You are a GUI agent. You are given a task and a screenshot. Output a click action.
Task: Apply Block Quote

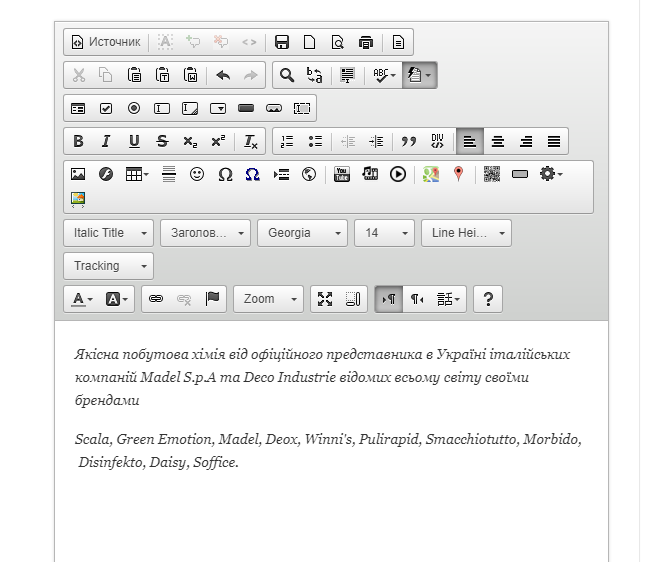coord(408,142)
